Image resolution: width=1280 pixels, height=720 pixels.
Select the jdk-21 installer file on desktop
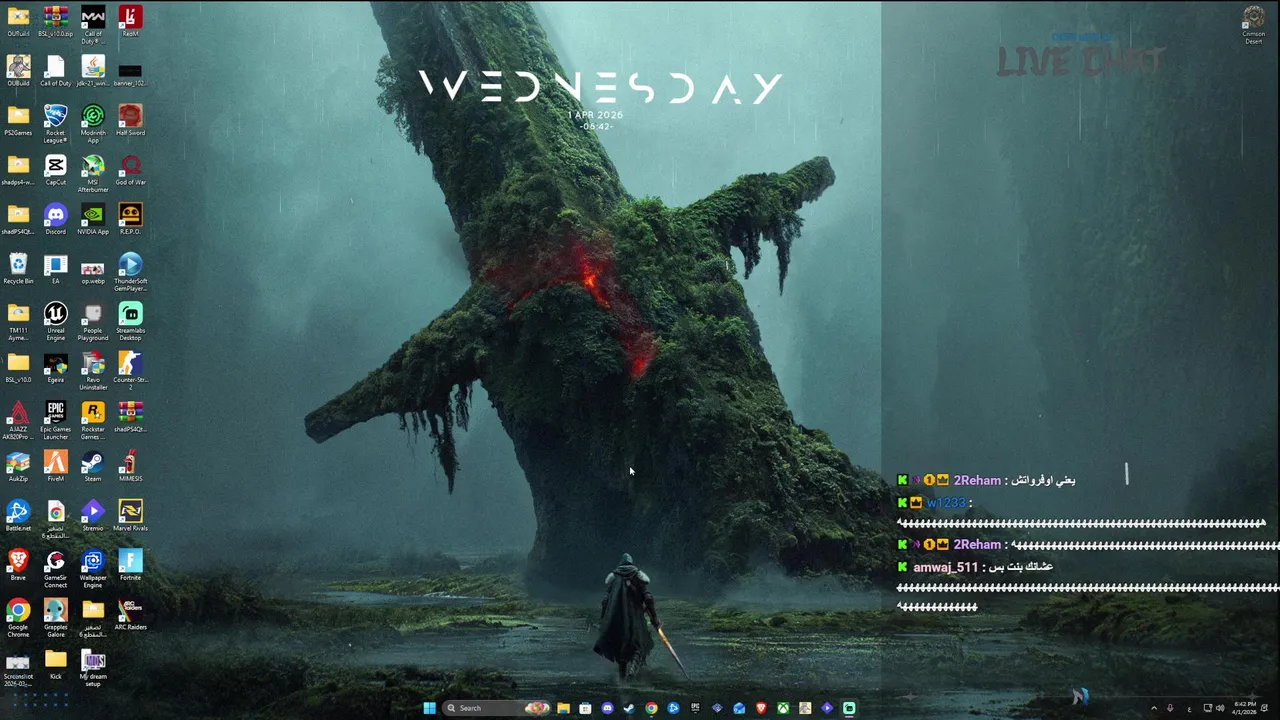tap(93, 70)
